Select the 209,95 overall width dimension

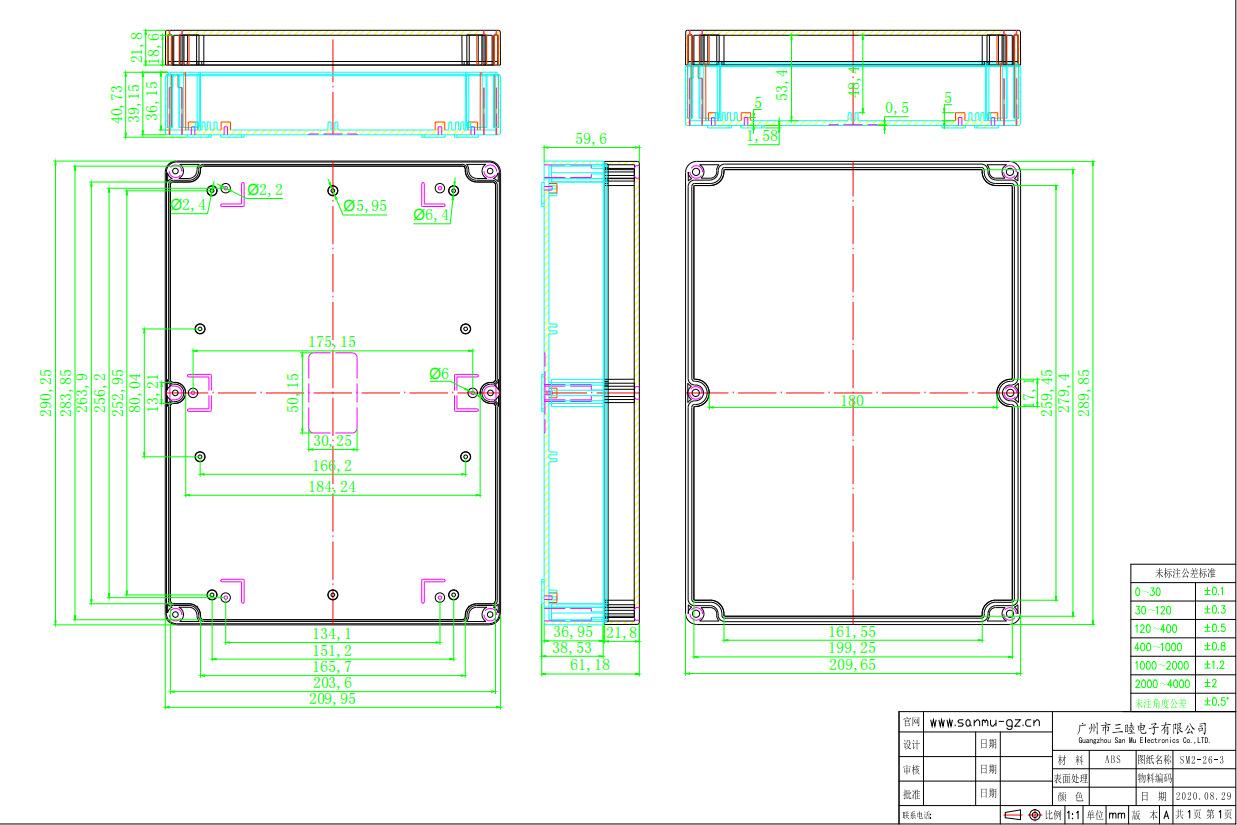click(333, 699)
